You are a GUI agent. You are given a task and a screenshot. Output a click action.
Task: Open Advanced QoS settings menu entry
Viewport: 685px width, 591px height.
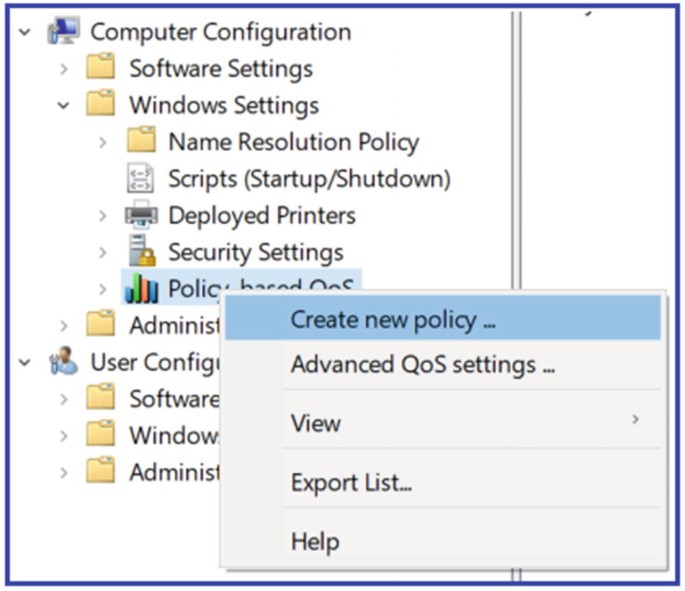coord(422,365)
